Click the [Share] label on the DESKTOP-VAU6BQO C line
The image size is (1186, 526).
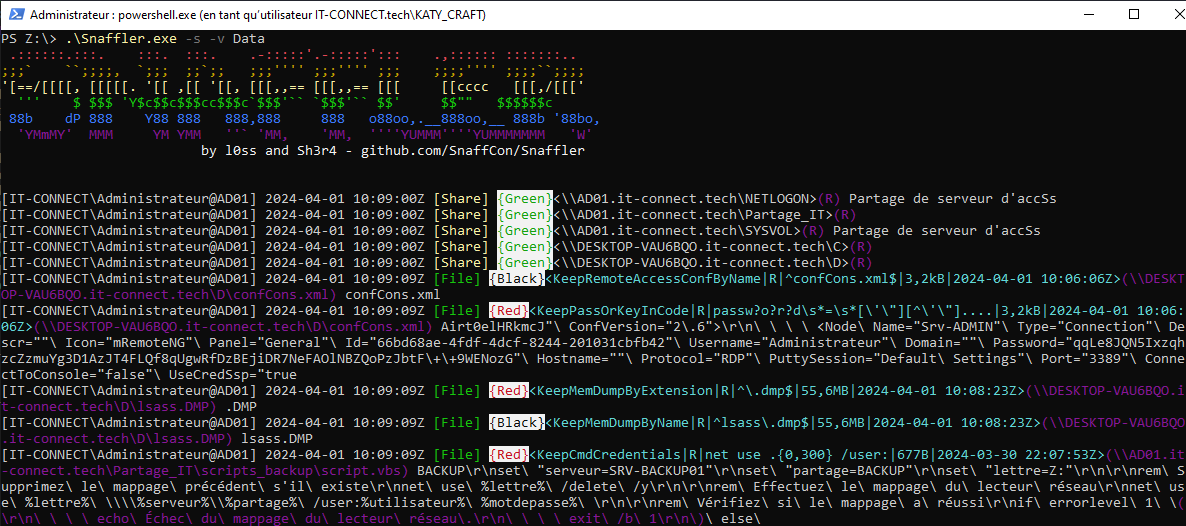(461, 246)
